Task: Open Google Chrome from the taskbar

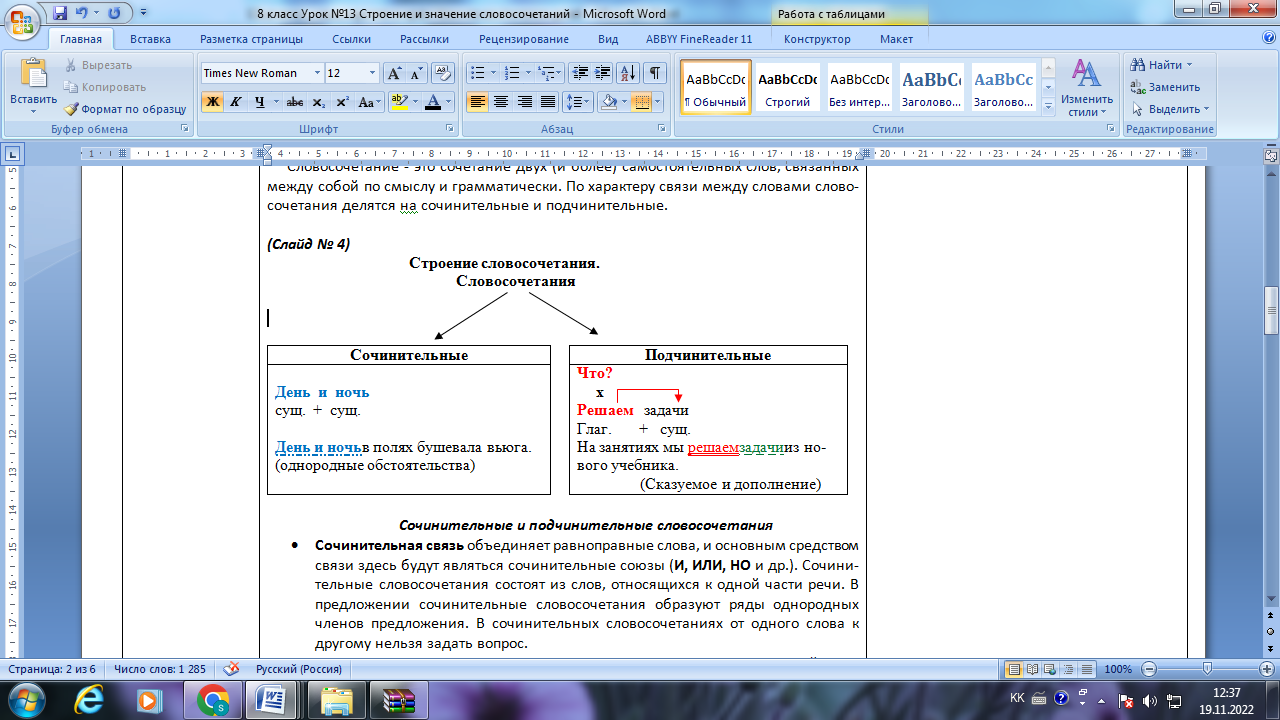Action: pyautogui.click(x=213, y=699)
